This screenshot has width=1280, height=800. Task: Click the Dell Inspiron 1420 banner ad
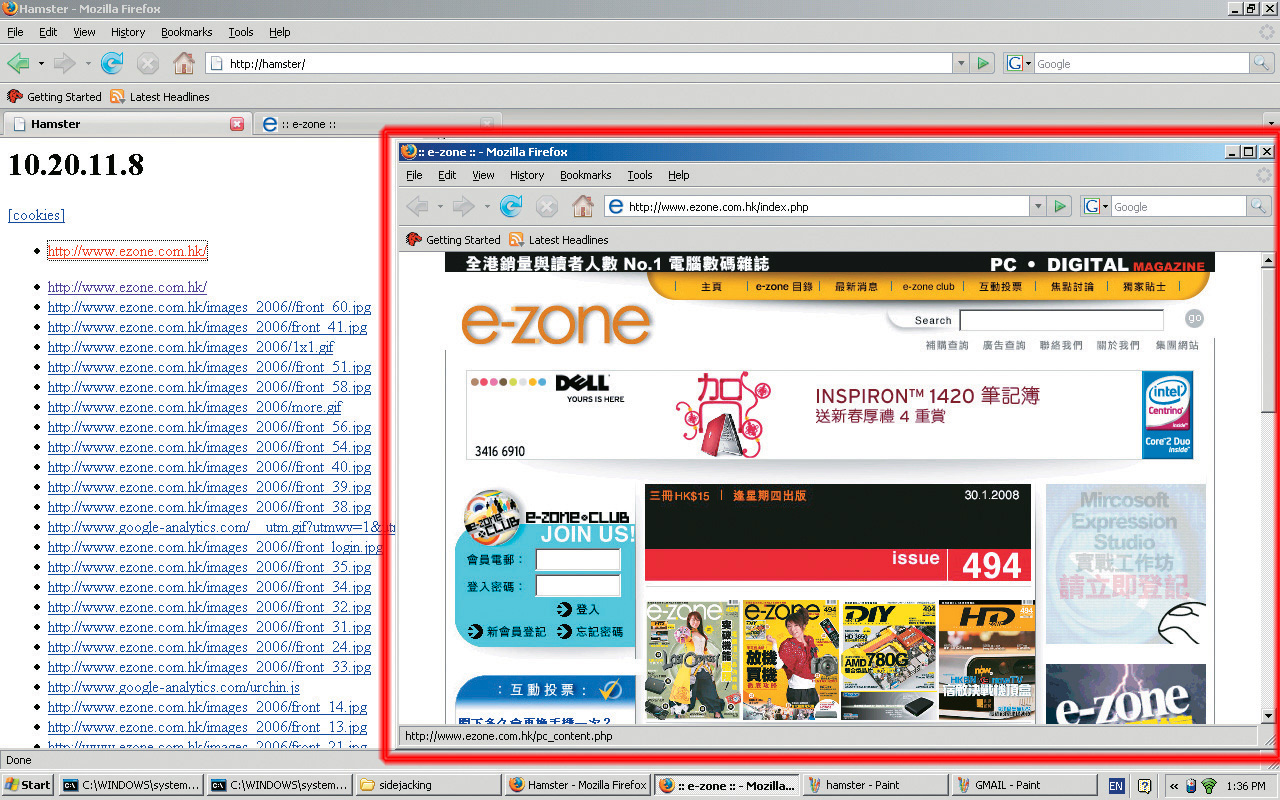coord(829,415)
